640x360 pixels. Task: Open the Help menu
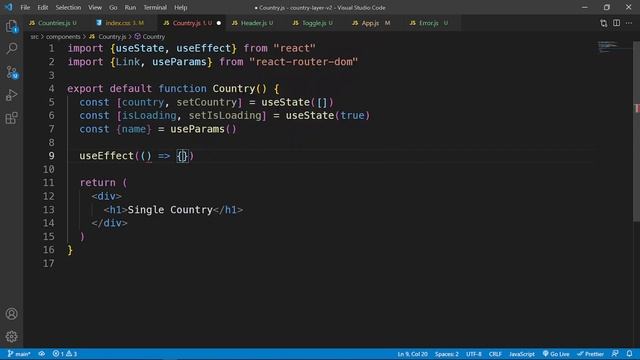(x=180, y=7)
